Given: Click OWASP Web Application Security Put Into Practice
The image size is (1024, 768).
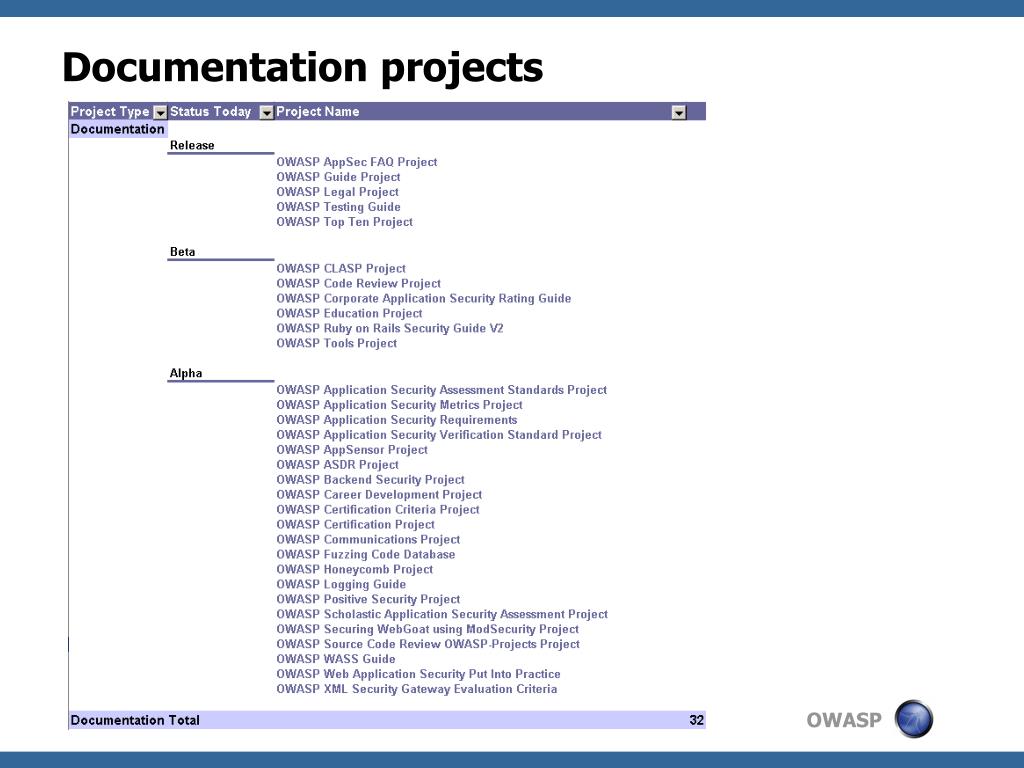Looking at the screenshot, I should pyautogui.click(x=419, y=675).
